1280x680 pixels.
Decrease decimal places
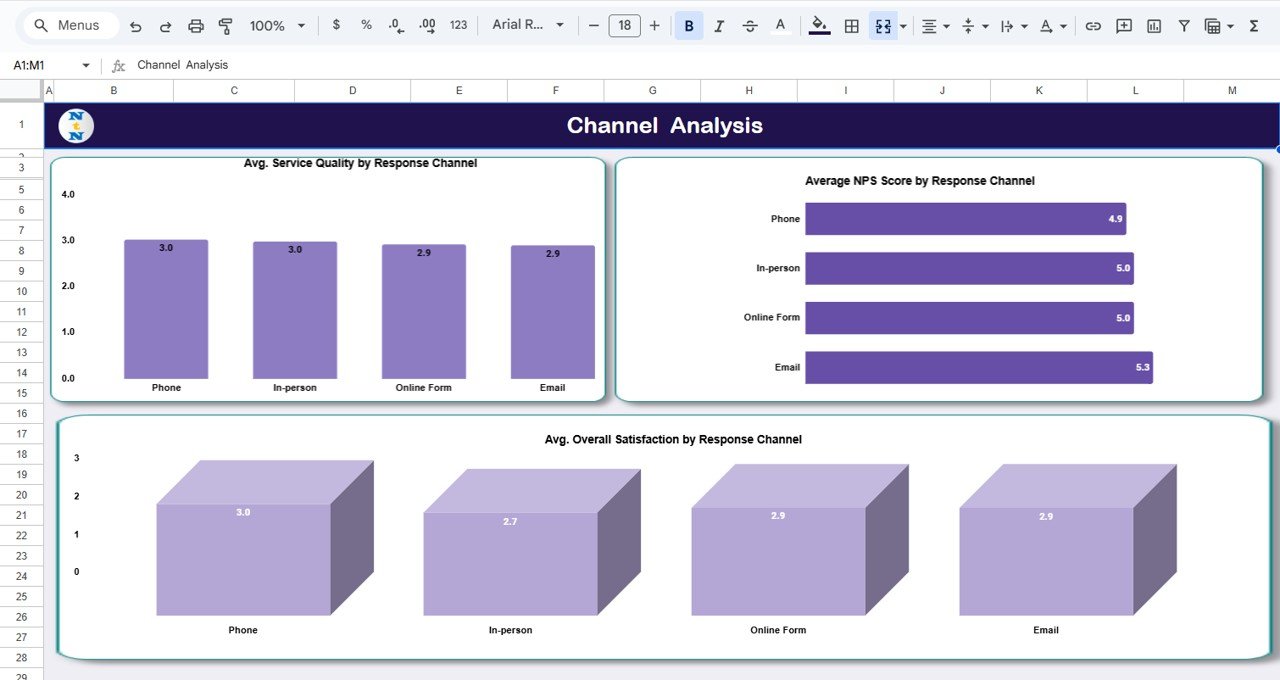pos(394,25)
